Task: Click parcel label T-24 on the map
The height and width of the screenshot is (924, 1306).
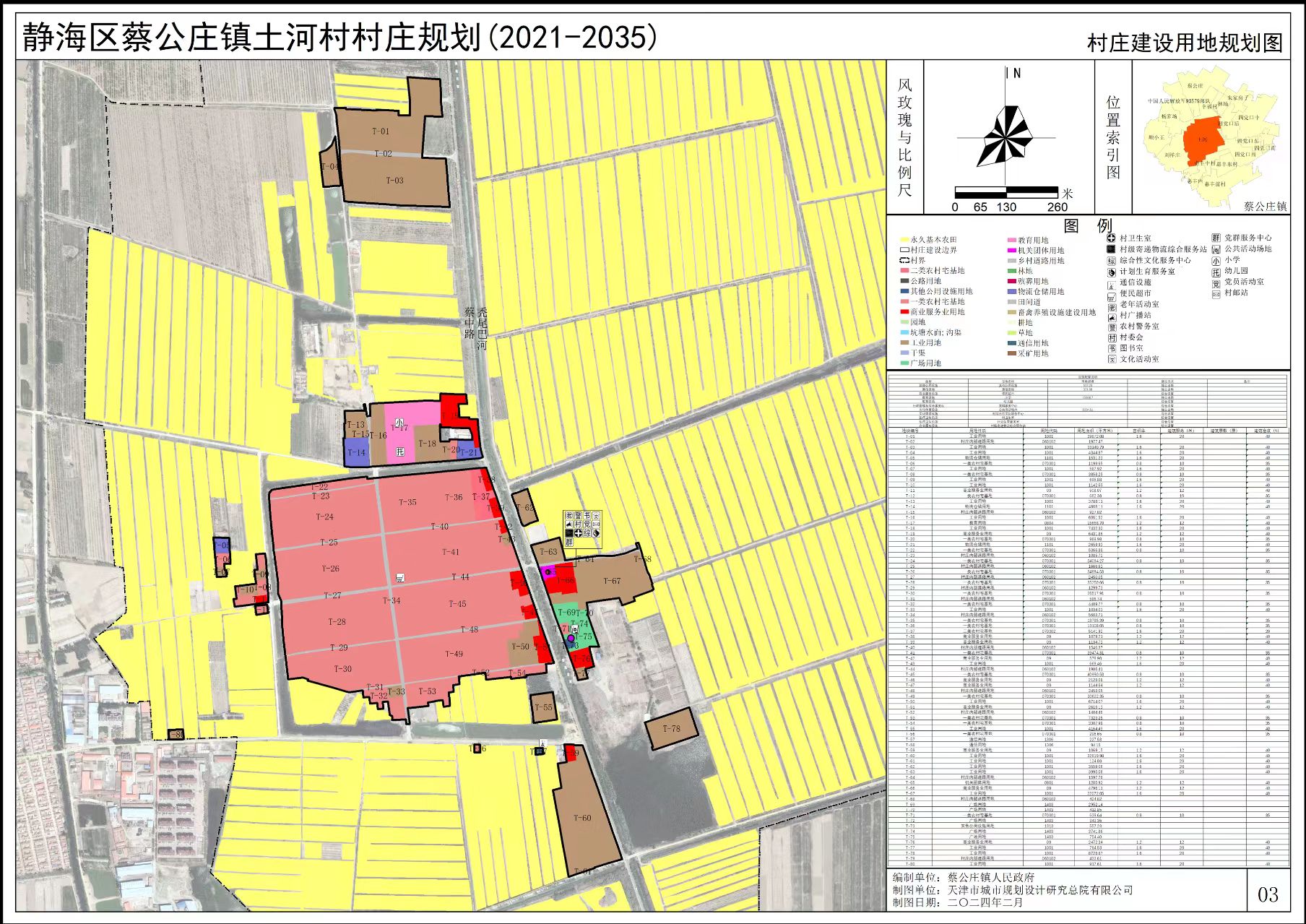Action: pyautogui.click(x=324, y=517)
